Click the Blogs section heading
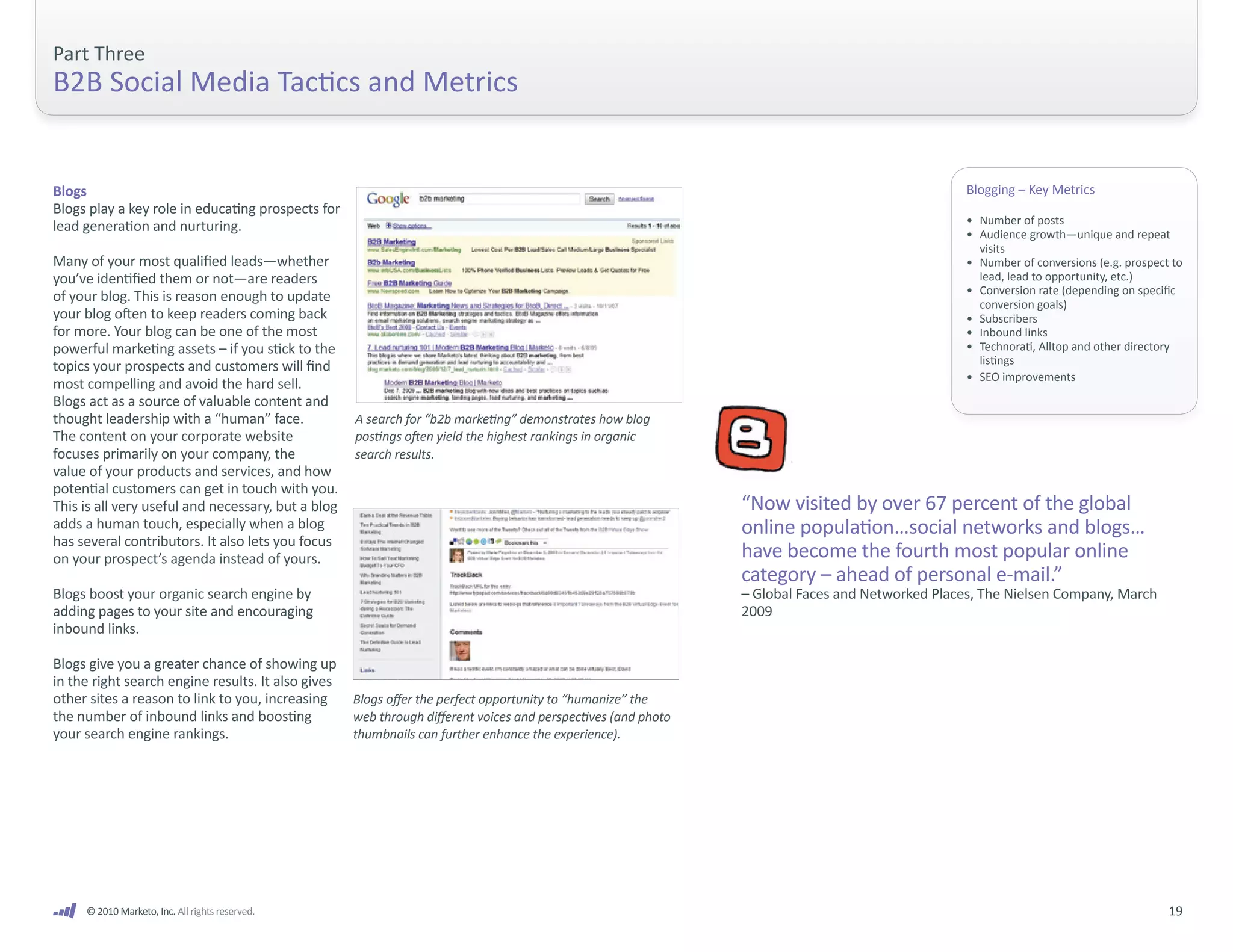Image resolution: width=1233 pixels, height=952 pixels. pos(70,191)
